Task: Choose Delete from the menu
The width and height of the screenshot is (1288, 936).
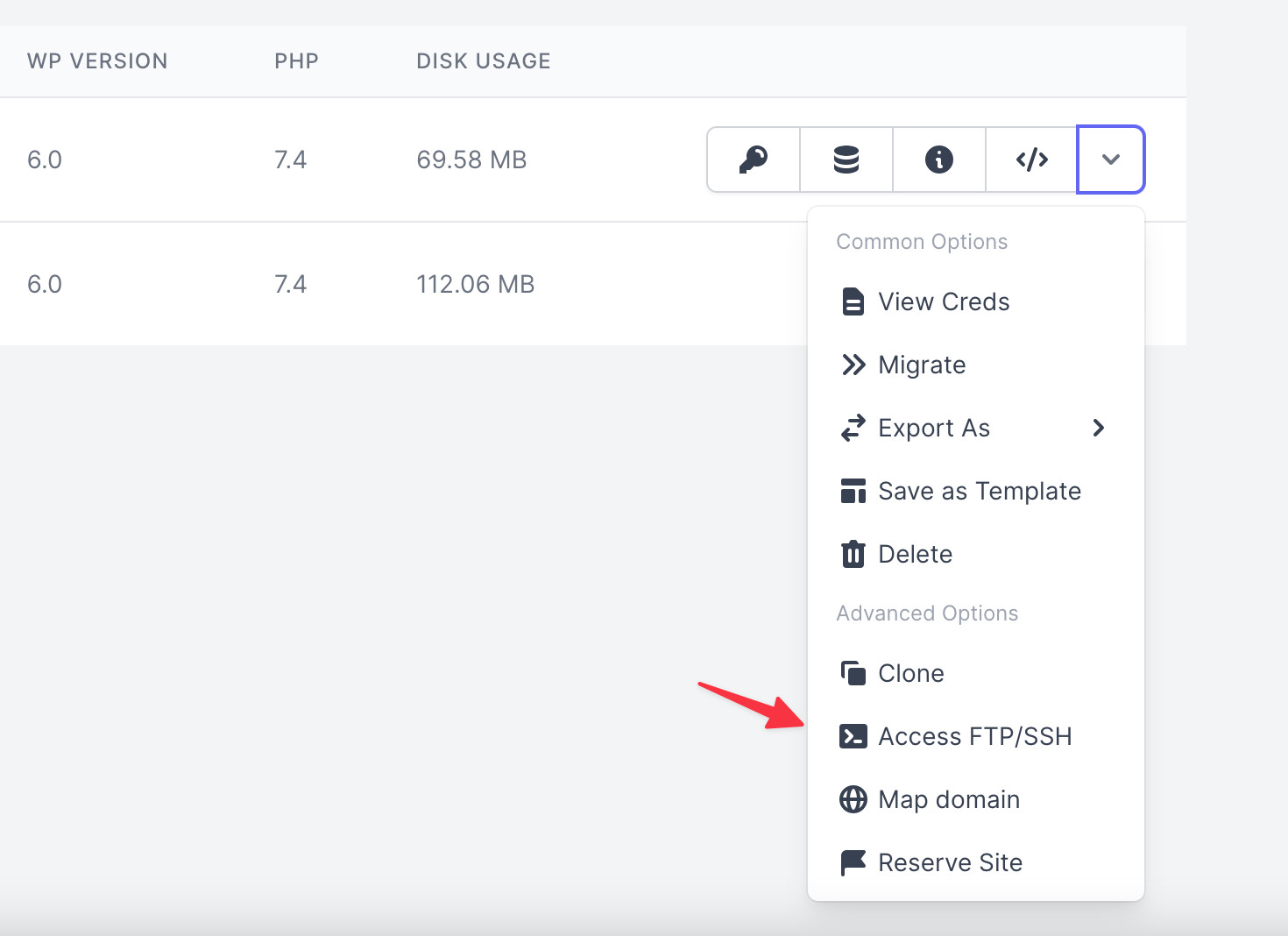Action: [x=976, y=554]
